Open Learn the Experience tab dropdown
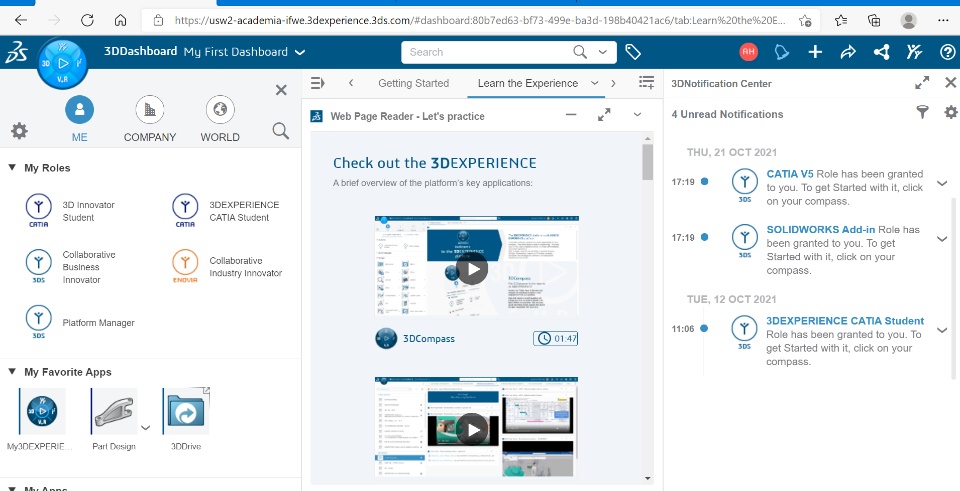 click(594, 83)
